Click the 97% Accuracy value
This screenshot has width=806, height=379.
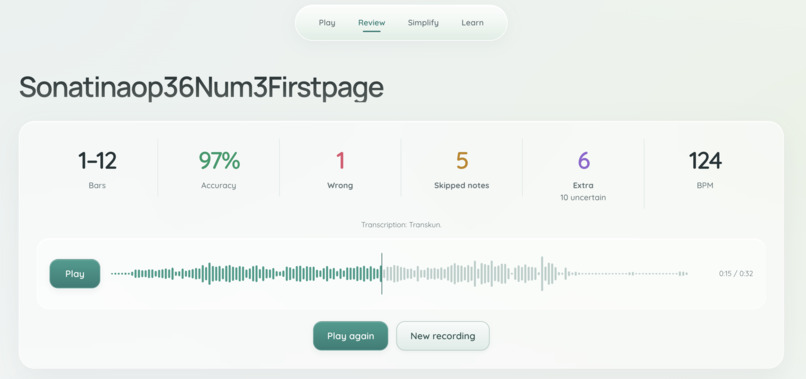tap(219, 161)
